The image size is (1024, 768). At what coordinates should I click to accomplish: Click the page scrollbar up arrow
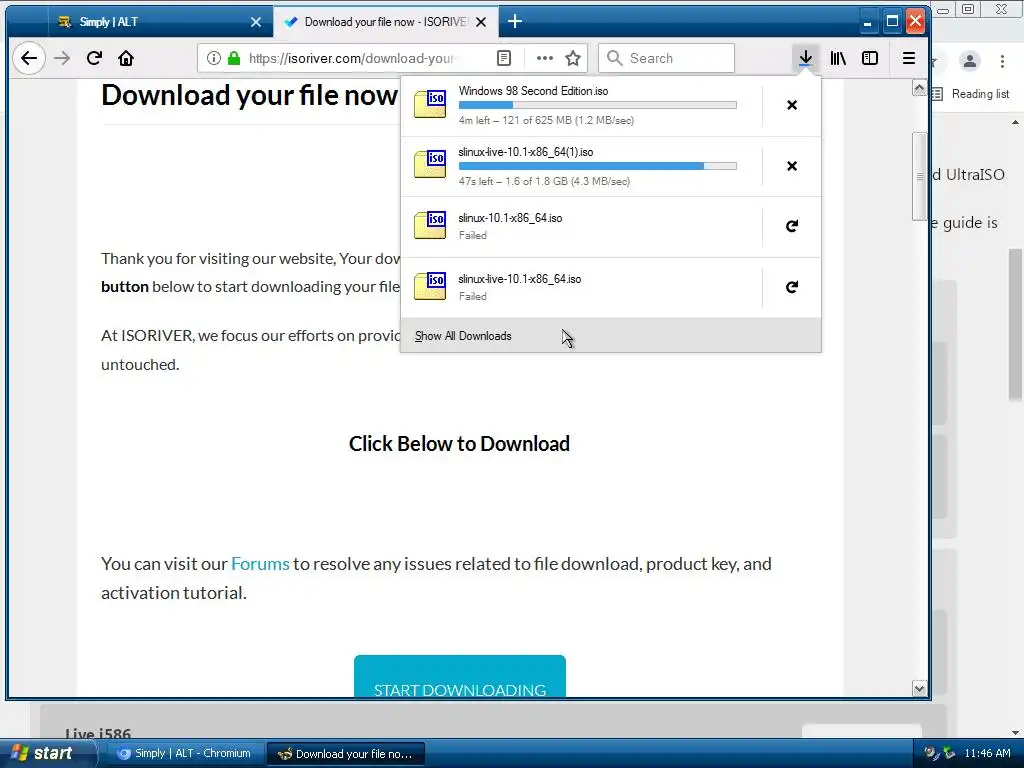(919, 88)
